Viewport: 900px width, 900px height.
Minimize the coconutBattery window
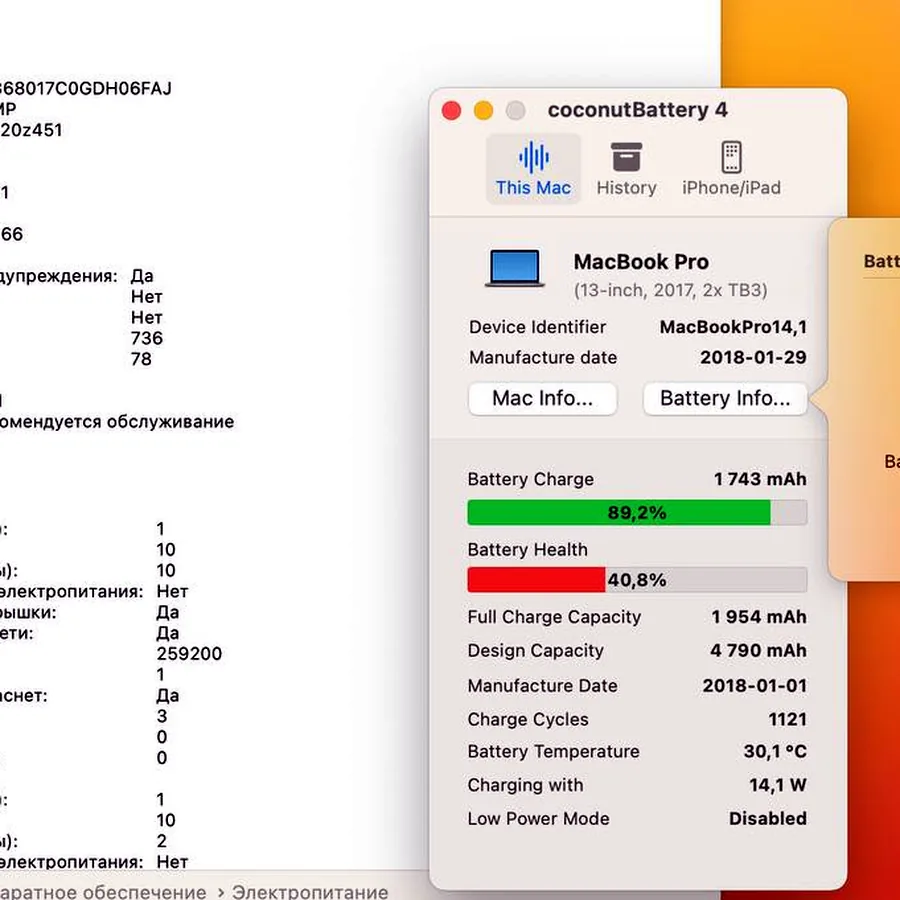pyautogui.click(x=483, y=110)
